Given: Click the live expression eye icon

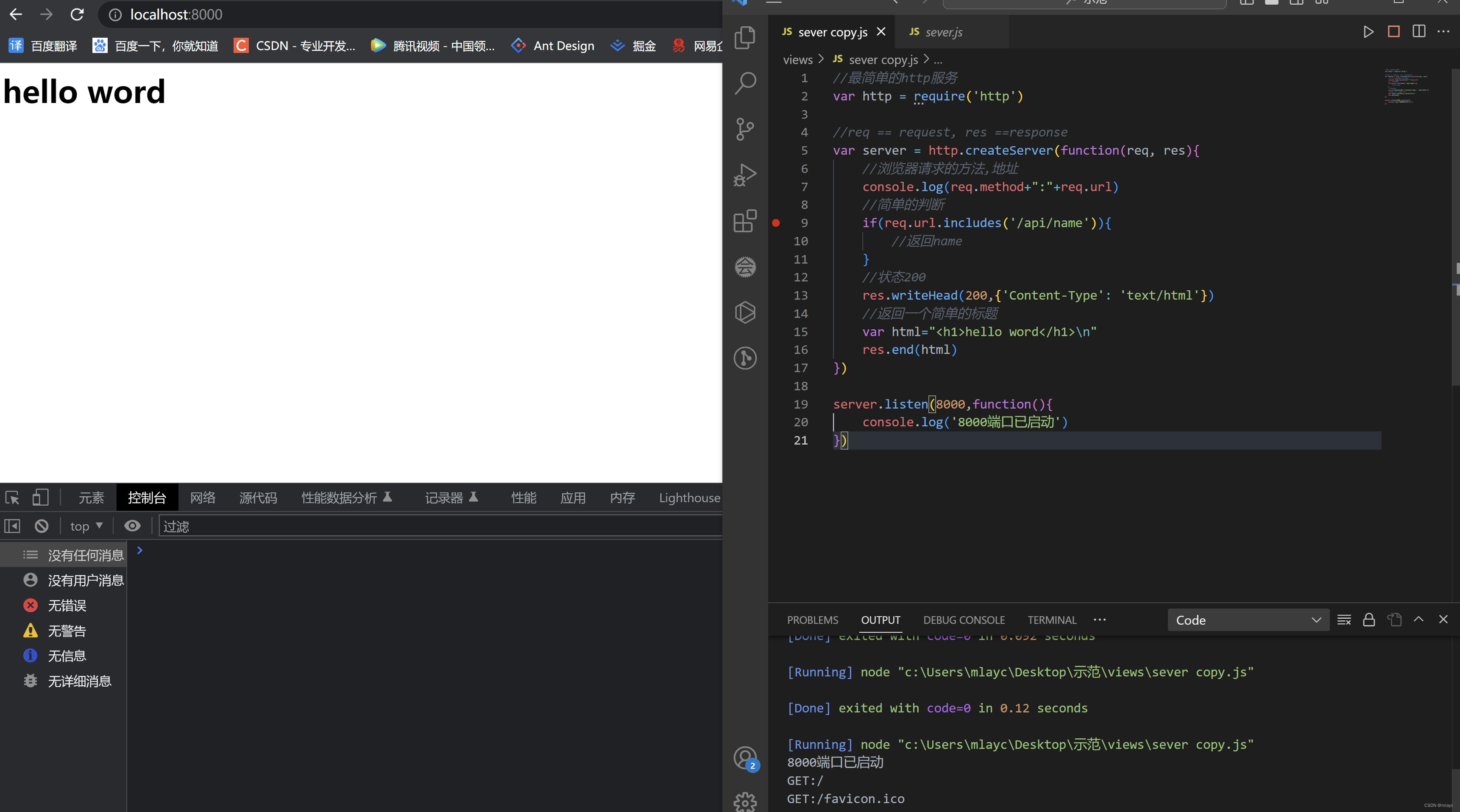Looking at the screenshot, I should [x=132, y=526].
